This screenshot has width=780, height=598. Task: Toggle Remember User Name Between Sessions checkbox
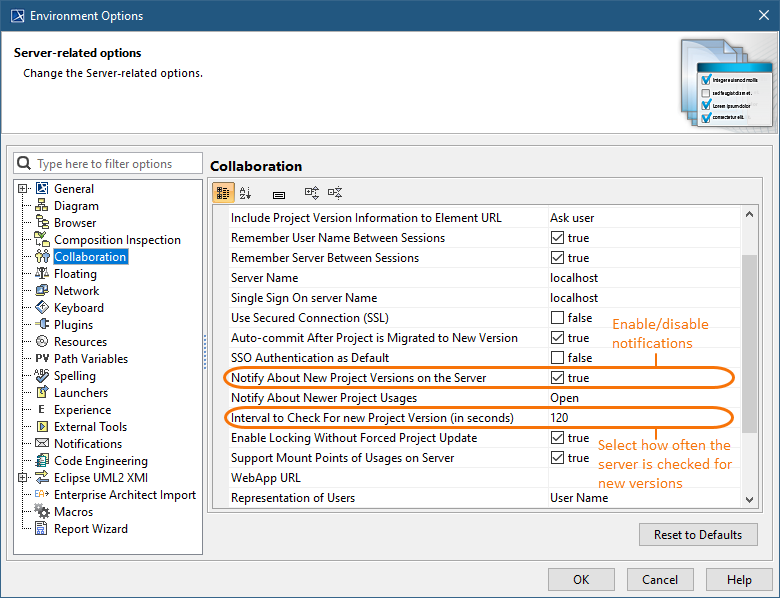[558, 238]
